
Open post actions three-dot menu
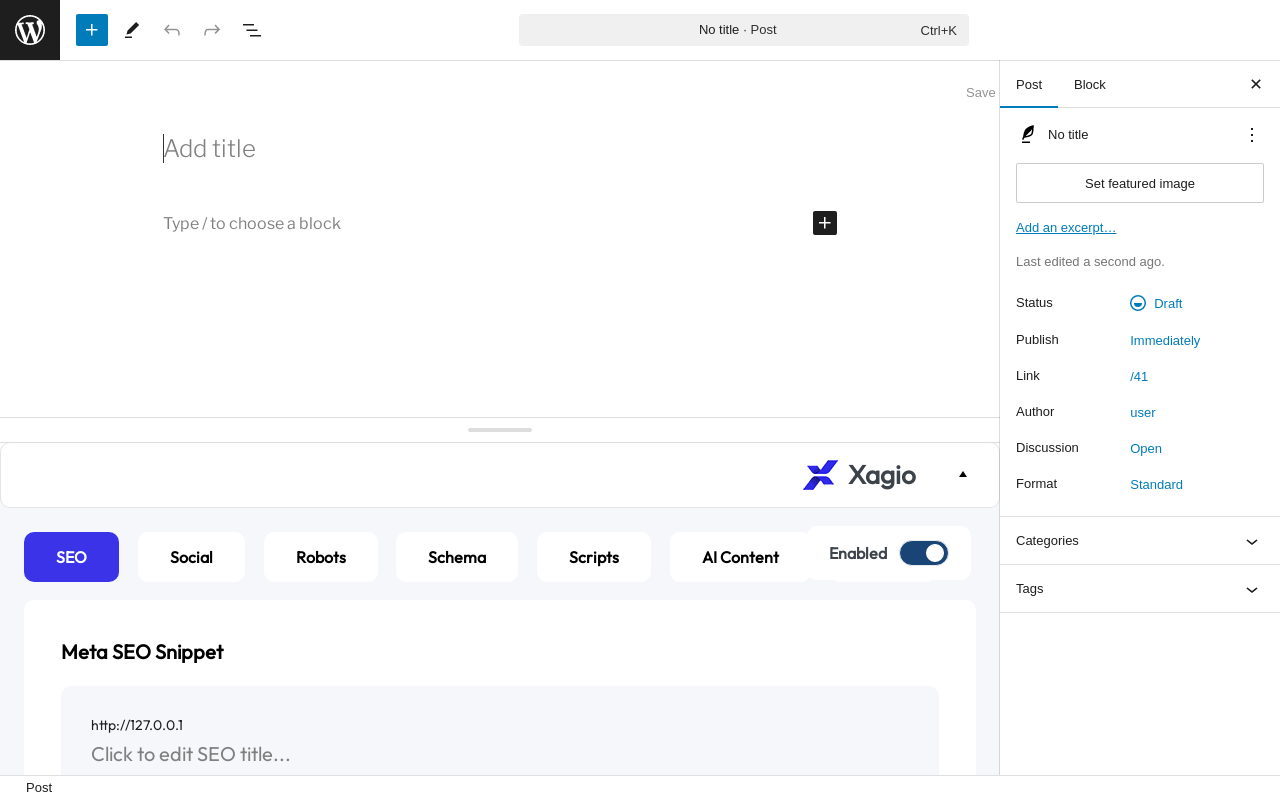1252,135
